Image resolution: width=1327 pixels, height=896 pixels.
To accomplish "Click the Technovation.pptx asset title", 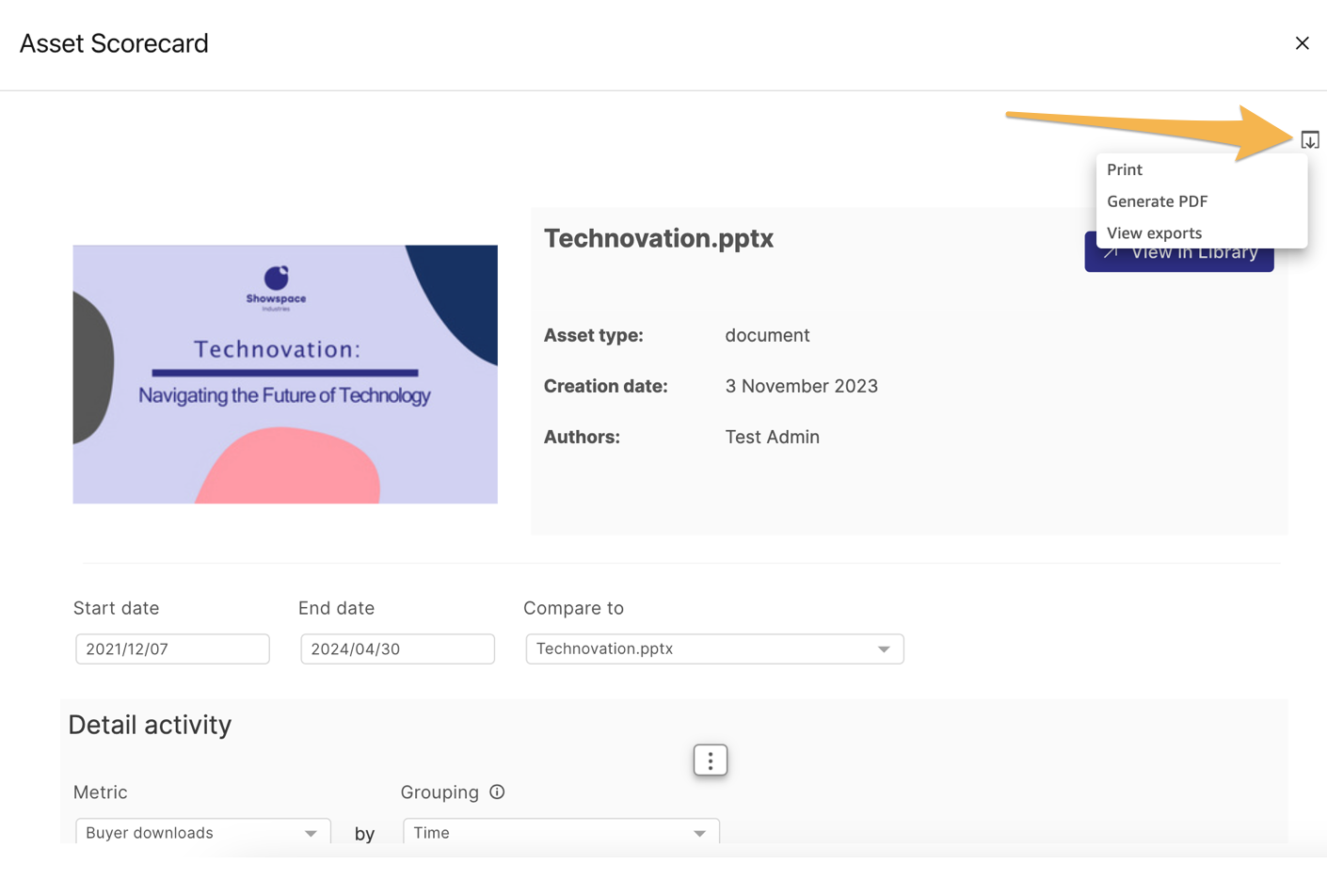I will [x=658, y=238].
